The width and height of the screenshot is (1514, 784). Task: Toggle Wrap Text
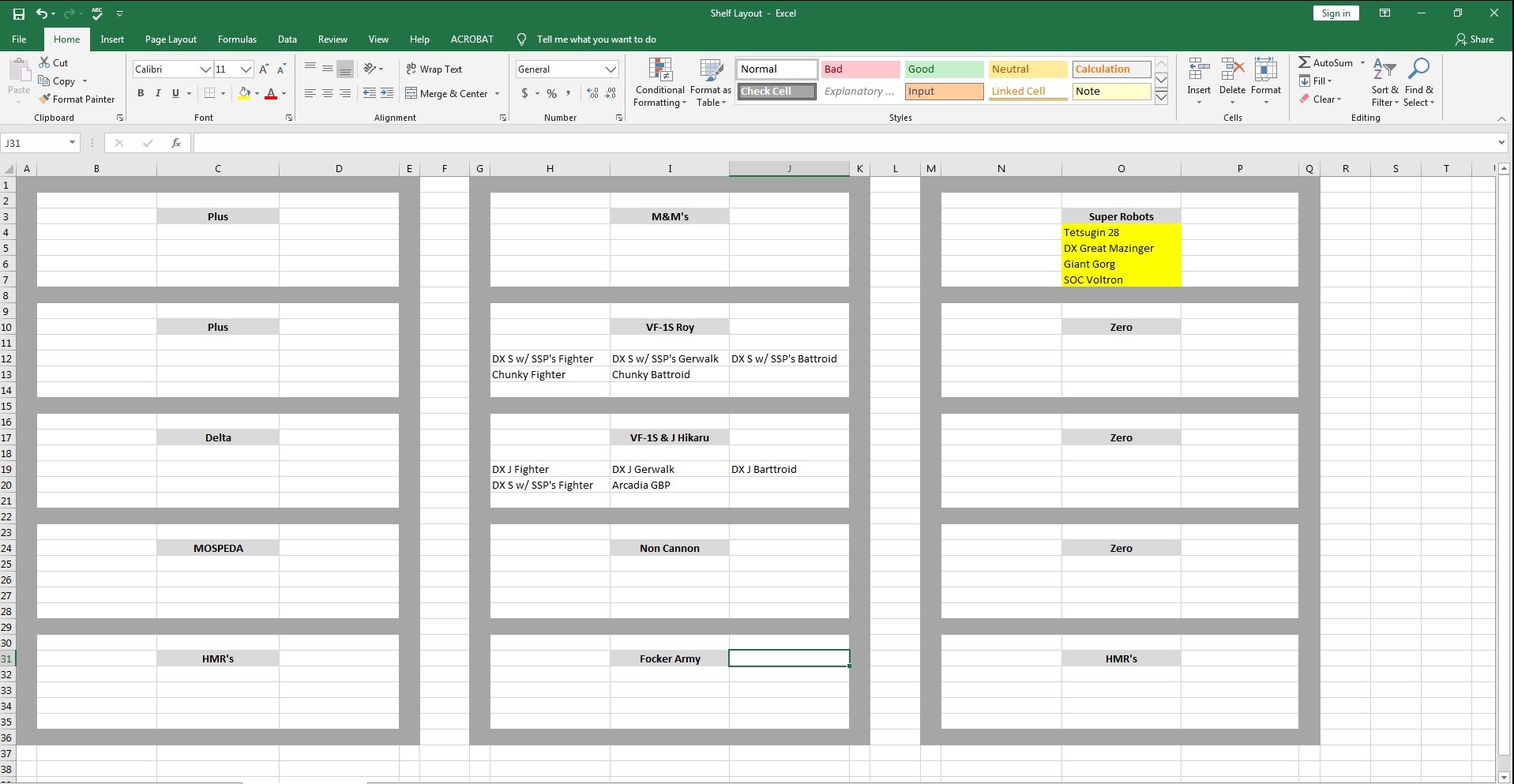coord(434,69)
